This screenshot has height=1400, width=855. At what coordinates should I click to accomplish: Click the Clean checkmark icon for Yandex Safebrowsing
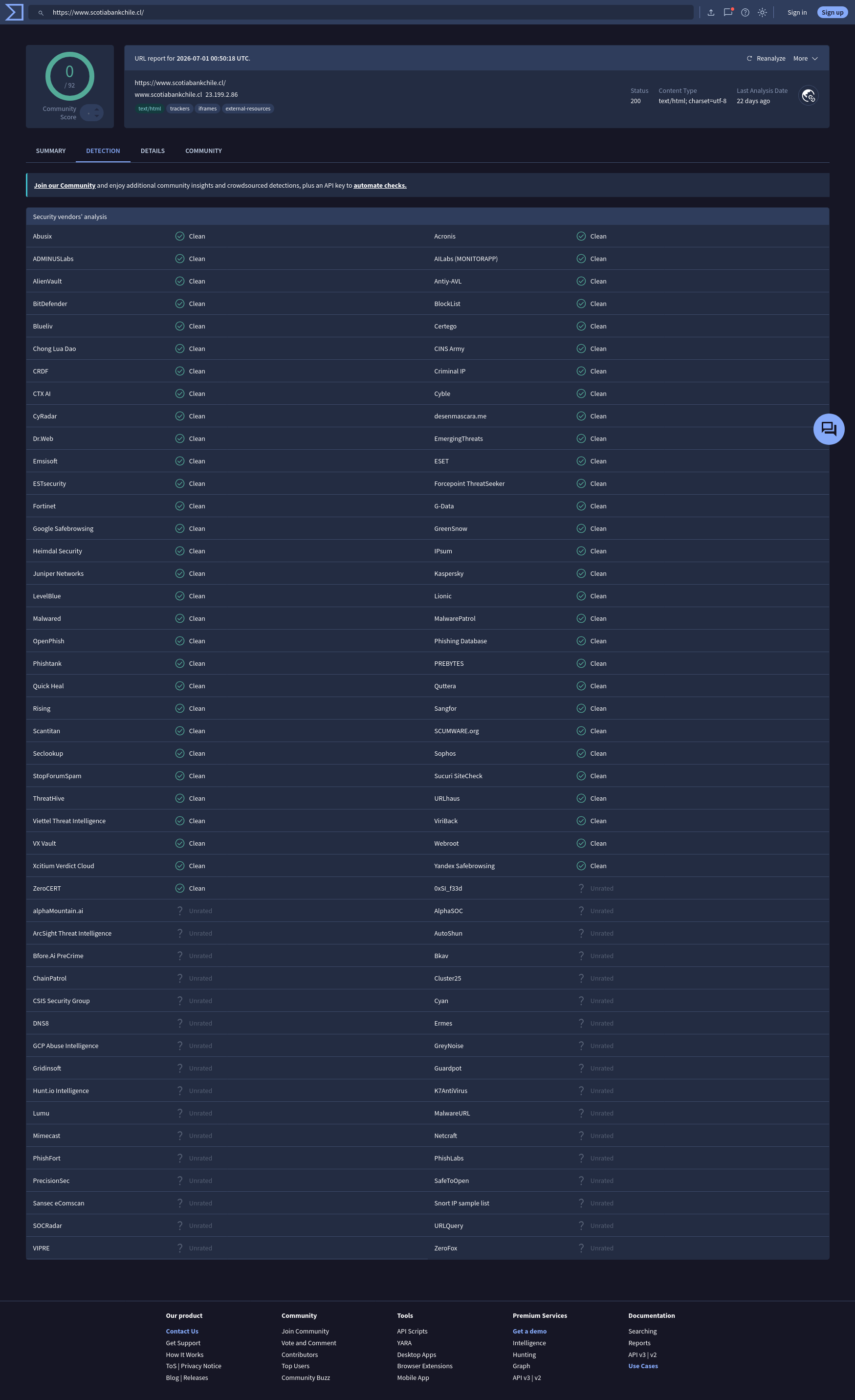pos(581,866)
